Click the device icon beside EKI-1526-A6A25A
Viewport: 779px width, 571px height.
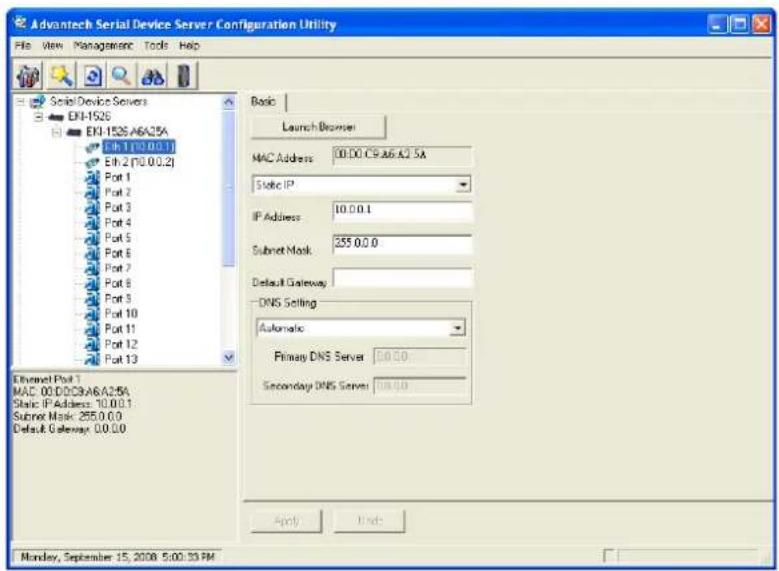pos(74,132)
